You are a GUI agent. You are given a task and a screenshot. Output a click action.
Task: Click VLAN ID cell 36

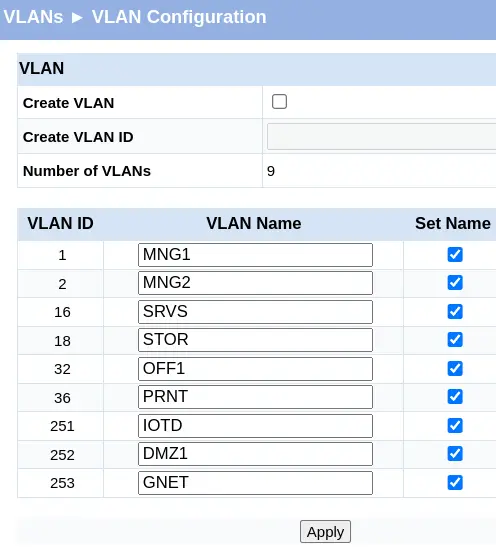(62, 398)
